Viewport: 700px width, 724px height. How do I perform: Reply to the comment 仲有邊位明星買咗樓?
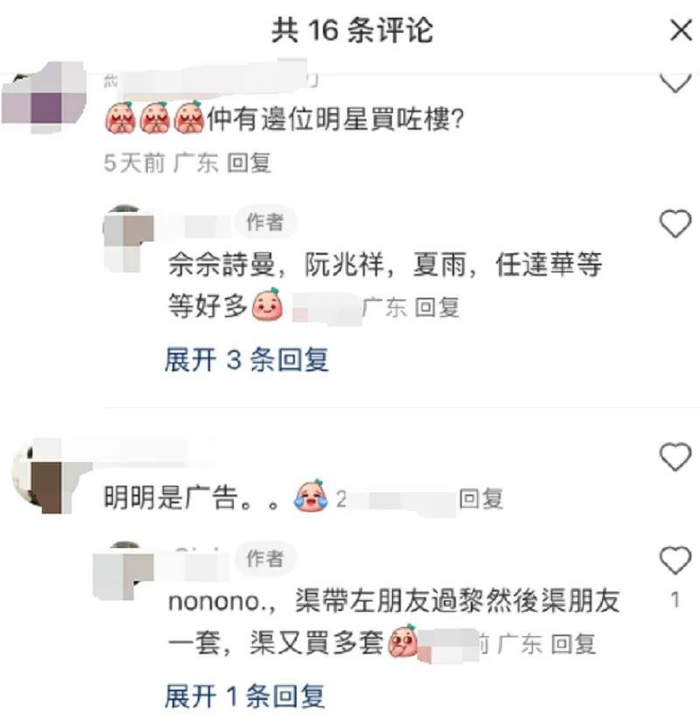(249, 163)
